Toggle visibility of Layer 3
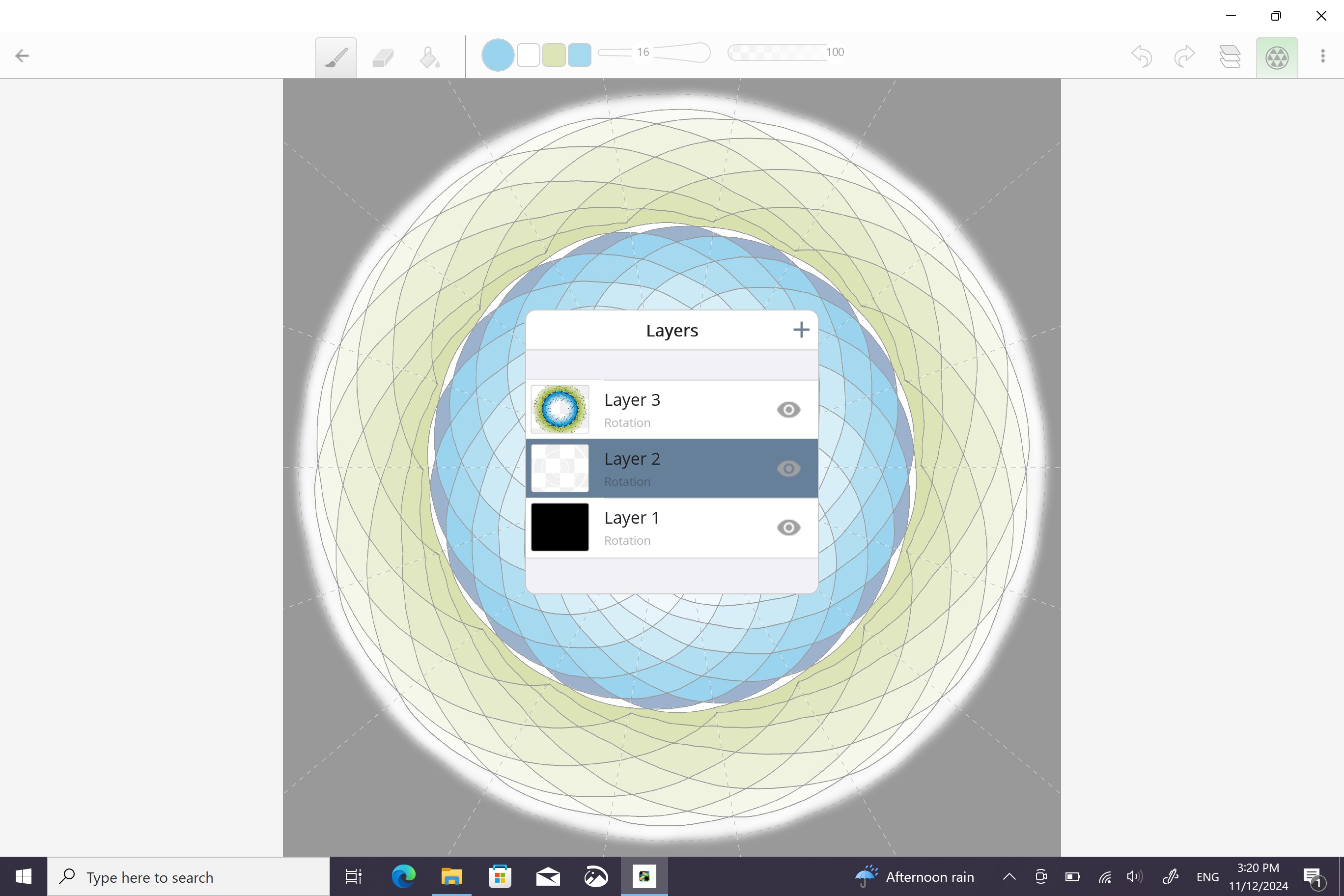The image size is (1344, 896). [788, 410]
